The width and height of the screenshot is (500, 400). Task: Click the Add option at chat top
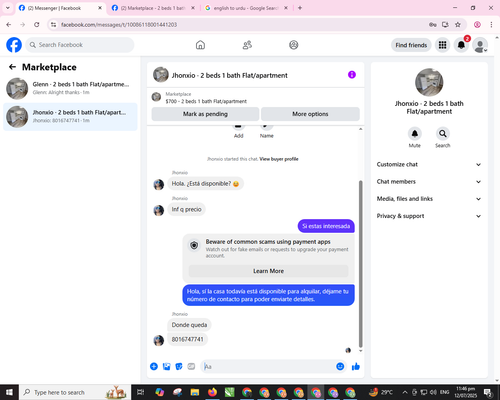click(x=238, y=131)
